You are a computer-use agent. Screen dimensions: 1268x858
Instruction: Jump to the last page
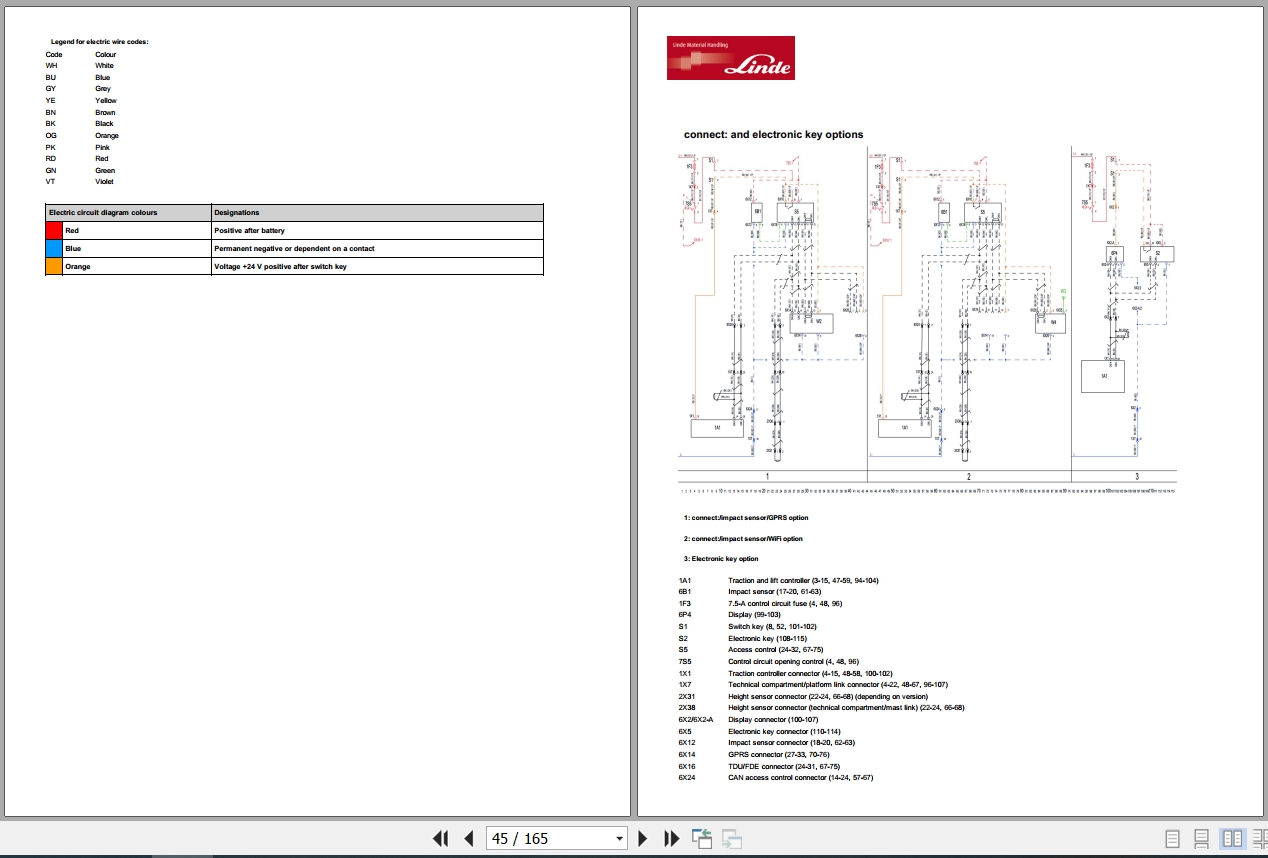pos(672,839)
